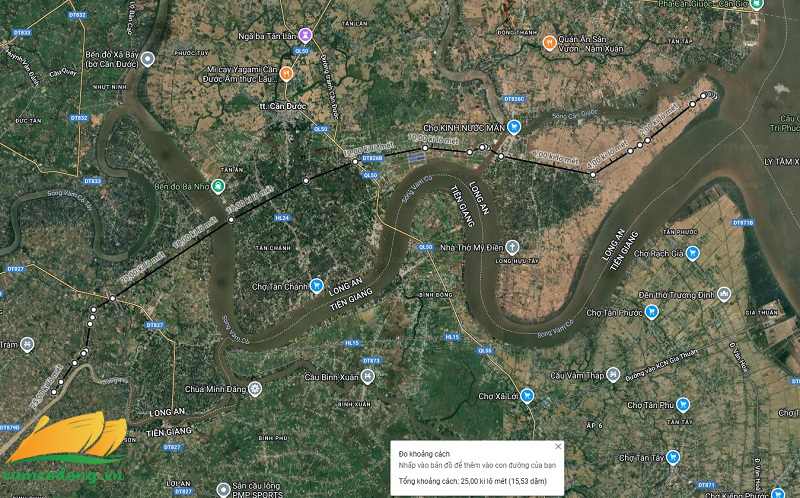
Task: Click the Chợ Tân Phước shopping pin
Action: 651,311
